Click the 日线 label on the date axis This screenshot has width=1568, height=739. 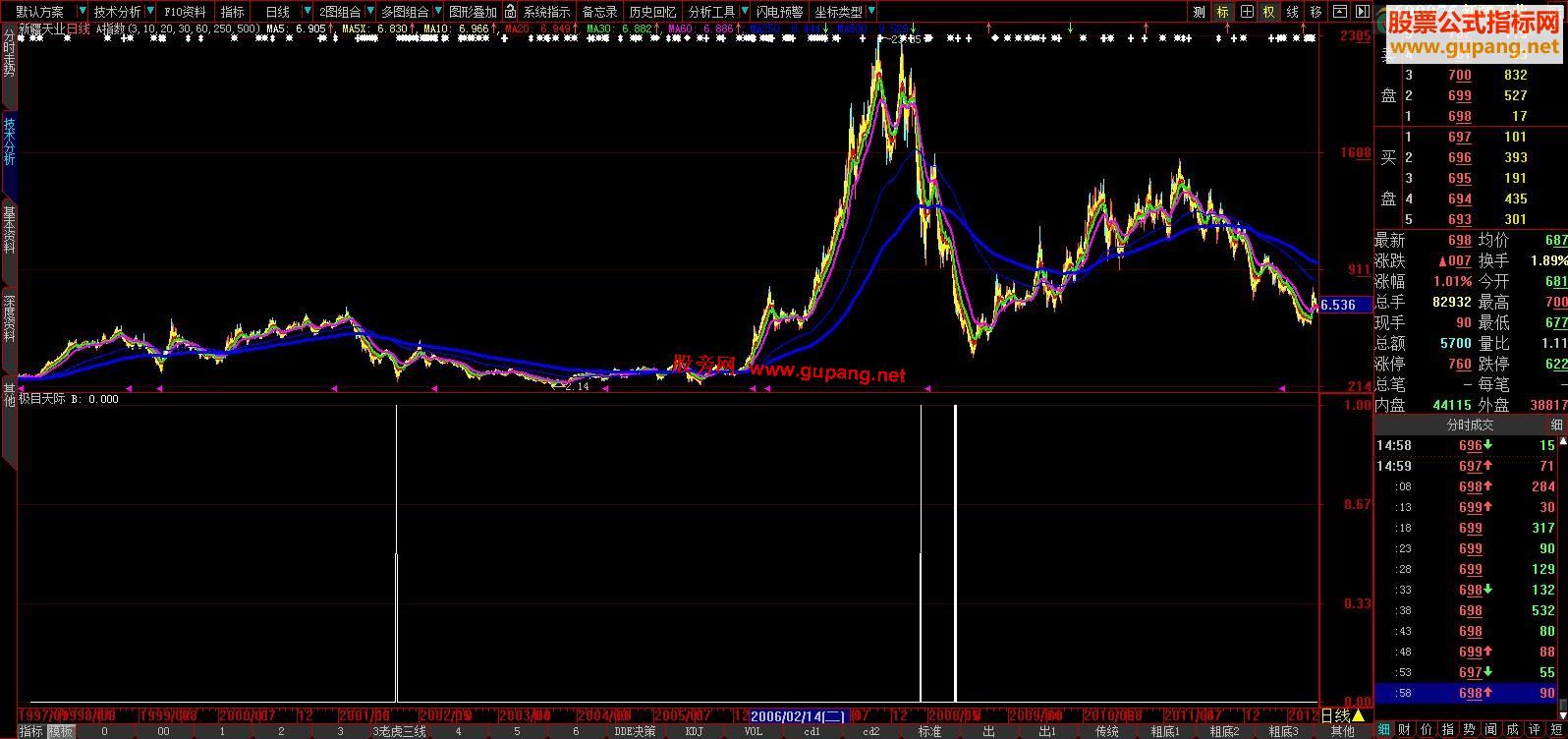point(1334,715)
